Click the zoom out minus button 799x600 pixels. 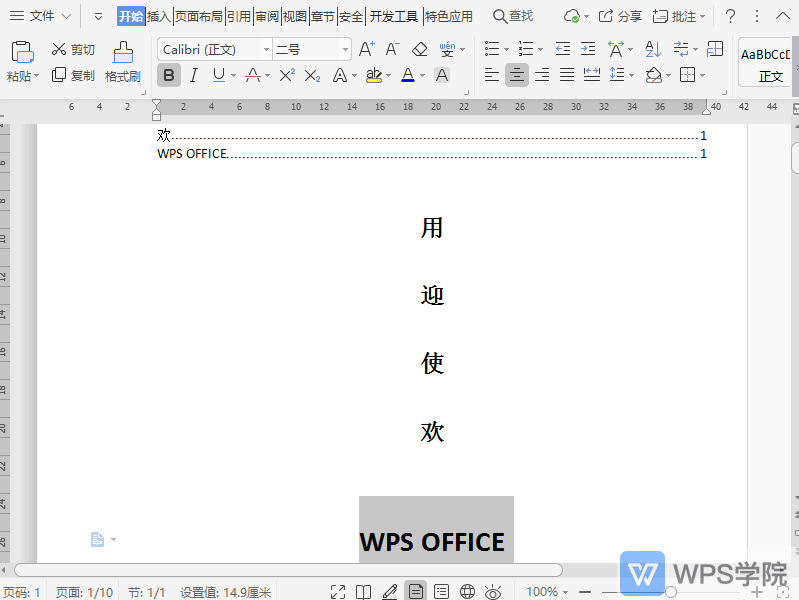[x=585, y=592]
